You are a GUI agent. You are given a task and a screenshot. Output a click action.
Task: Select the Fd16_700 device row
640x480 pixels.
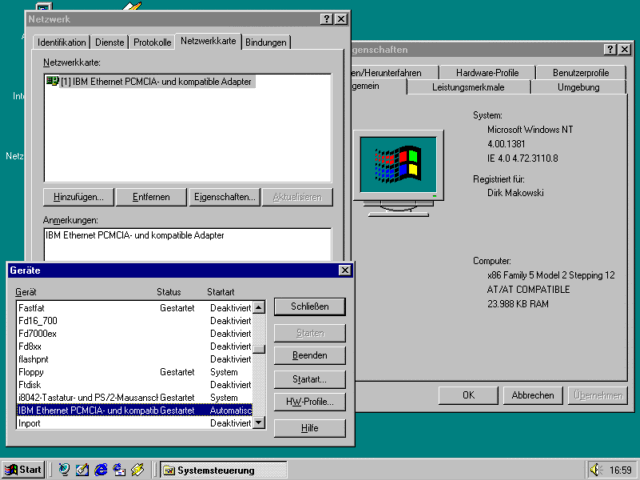point(135,321)
